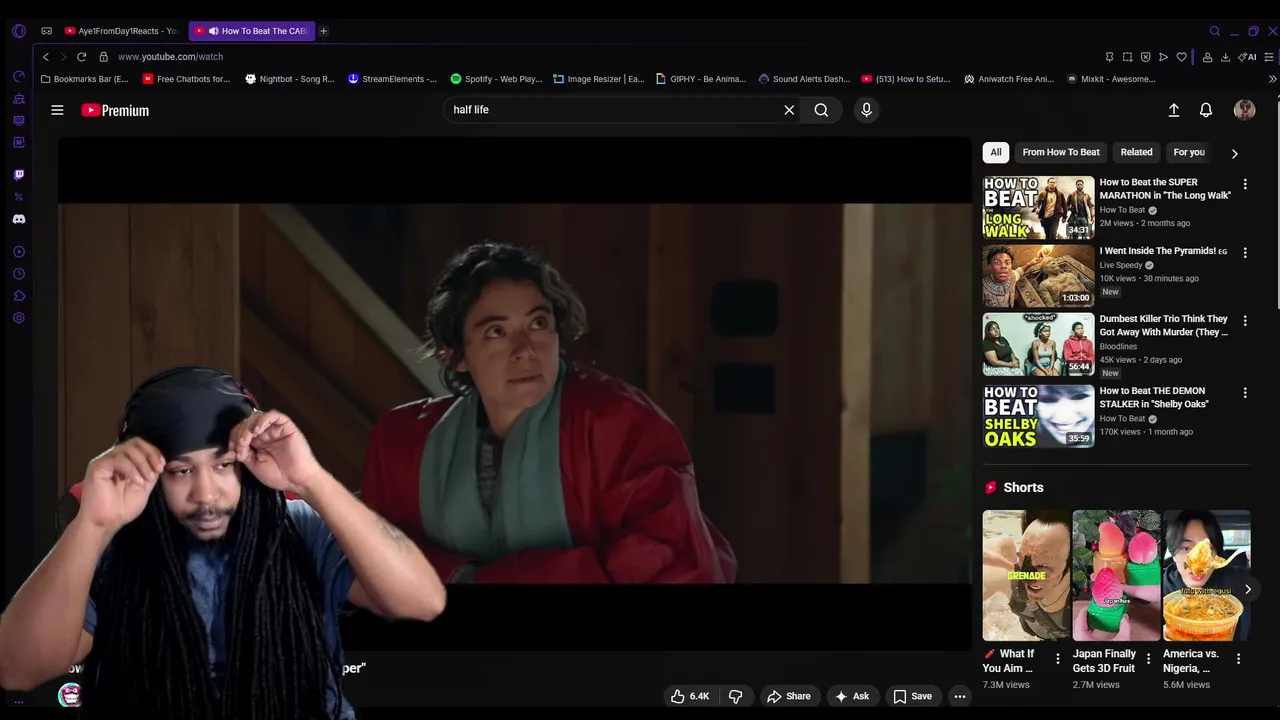
Task: Select the Related filter chip
Action: [1136, 152]
